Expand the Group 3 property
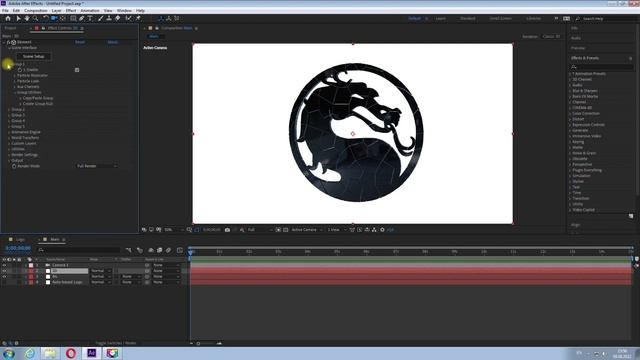Image resolution: width=640 pixels, height=360 pixels. pos(9,116)
